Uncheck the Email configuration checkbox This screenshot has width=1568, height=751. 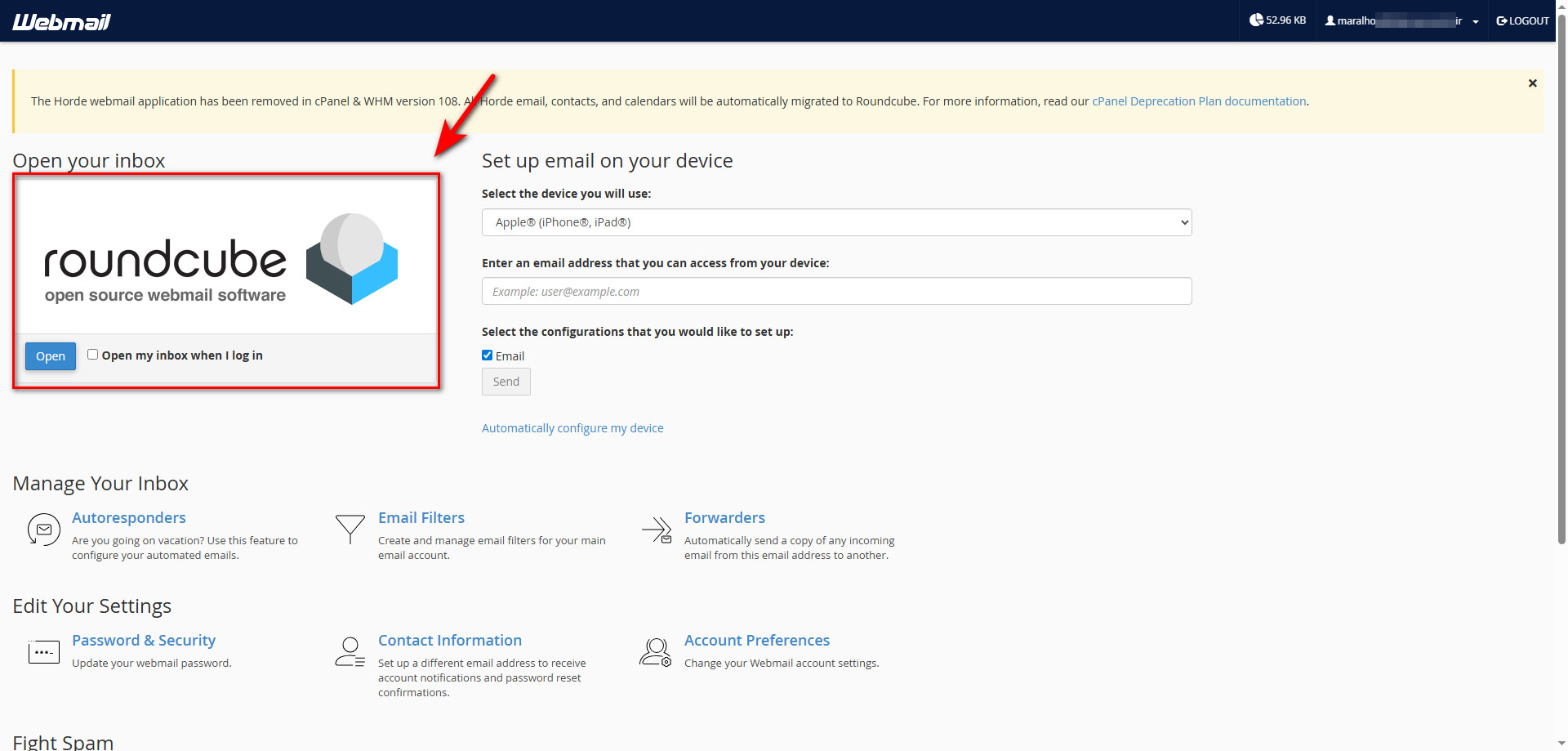pos(488,355)
